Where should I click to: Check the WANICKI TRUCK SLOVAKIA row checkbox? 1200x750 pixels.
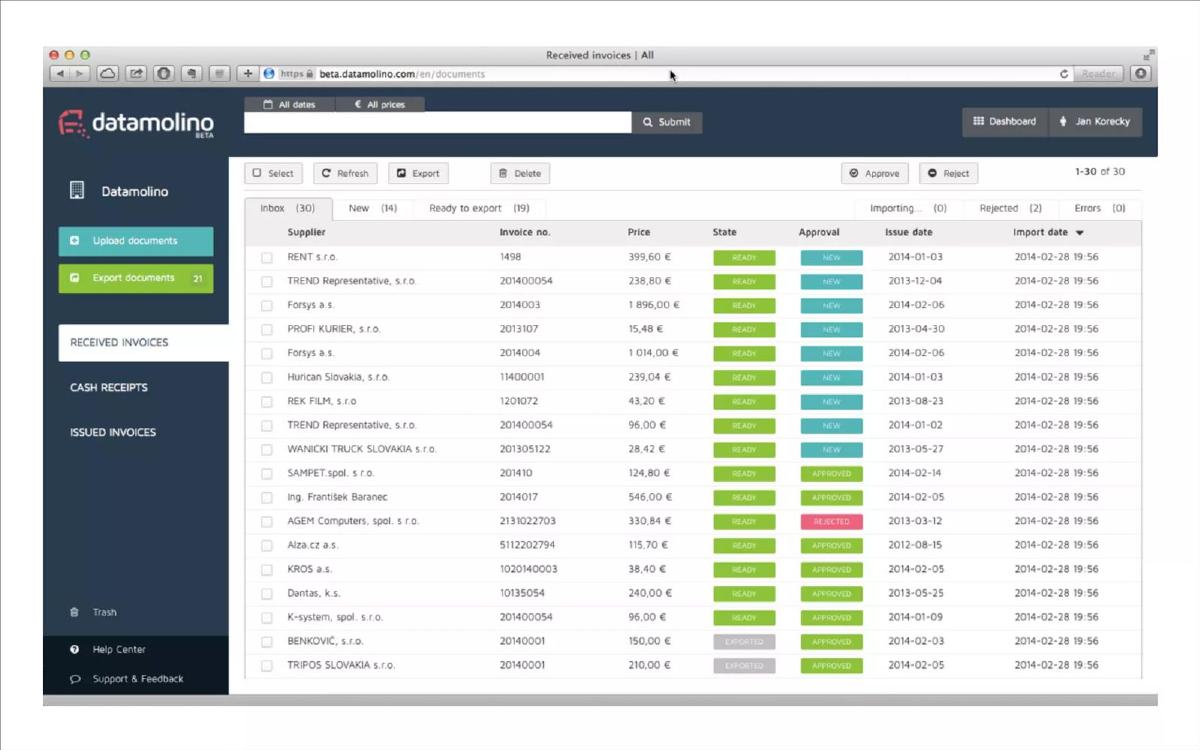point(267,450)
